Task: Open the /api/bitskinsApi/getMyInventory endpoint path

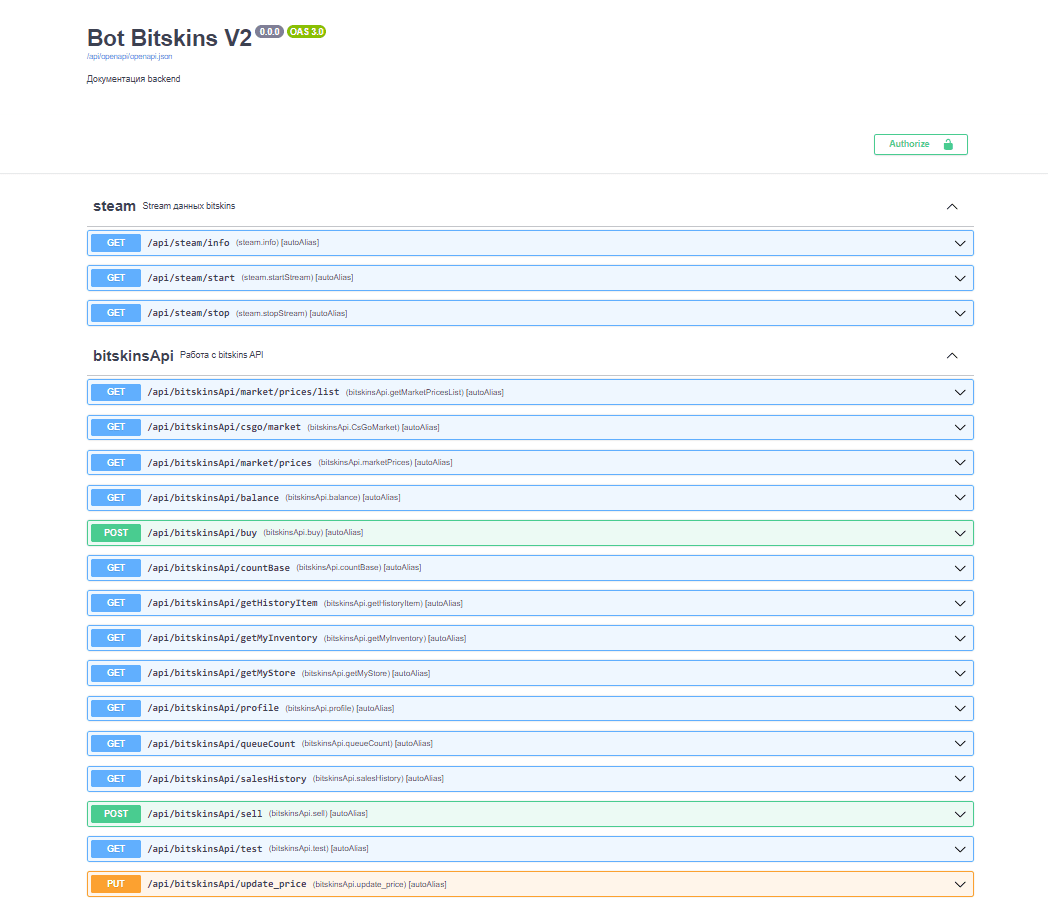Action: pyautogui.click(x=233, y=638)
